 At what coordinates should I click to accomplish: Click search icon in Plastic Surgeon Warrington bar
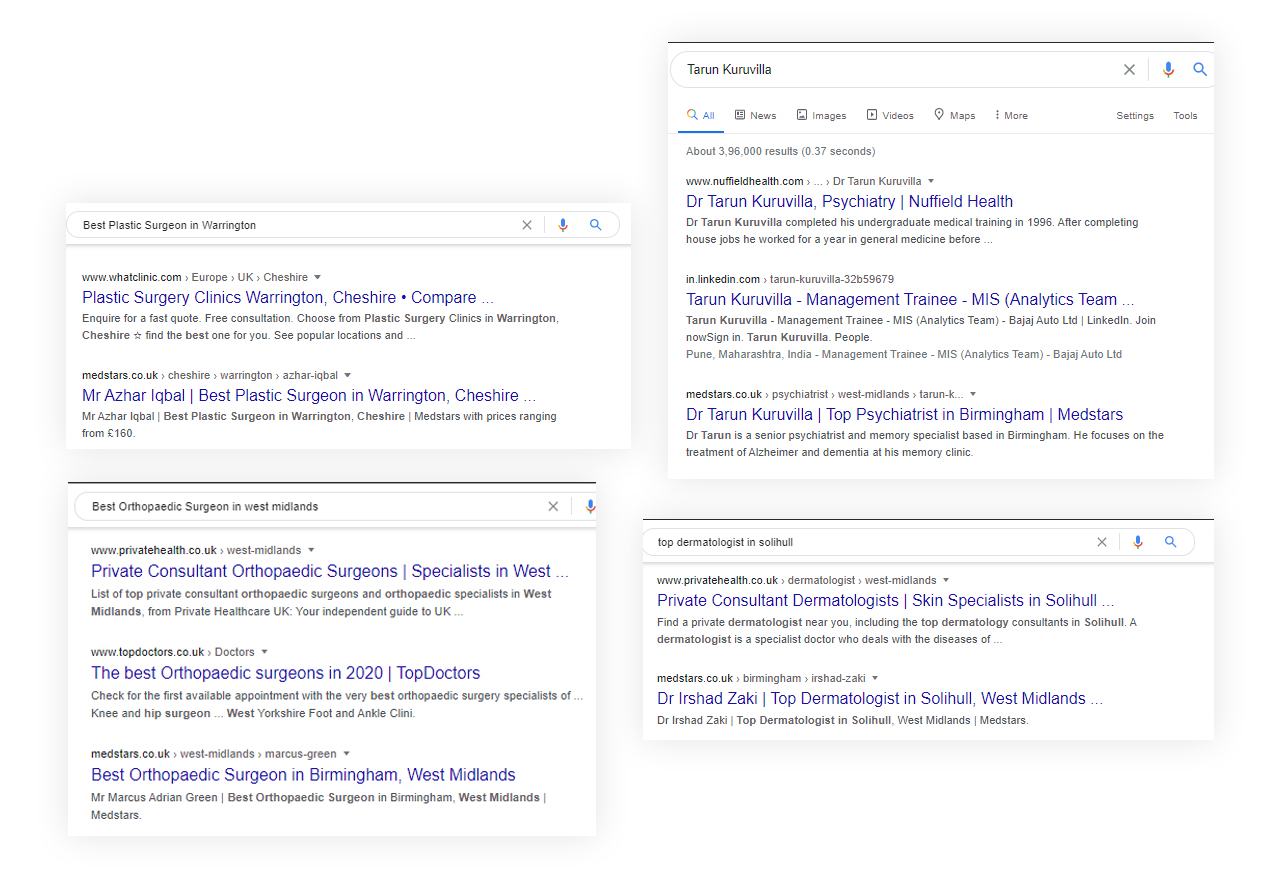pyautogui.click(x=595, y=225)
